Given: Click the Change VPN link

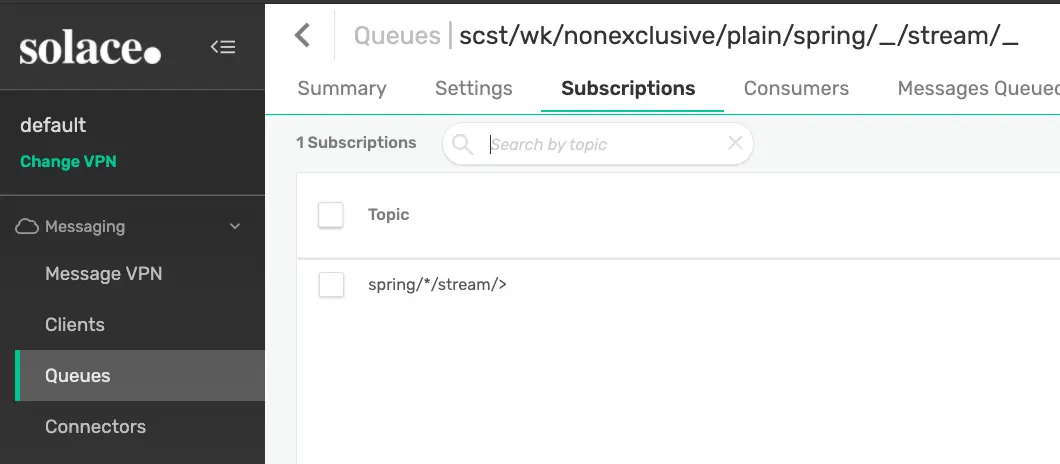Looking at the screenshot, I should [68, 161].
